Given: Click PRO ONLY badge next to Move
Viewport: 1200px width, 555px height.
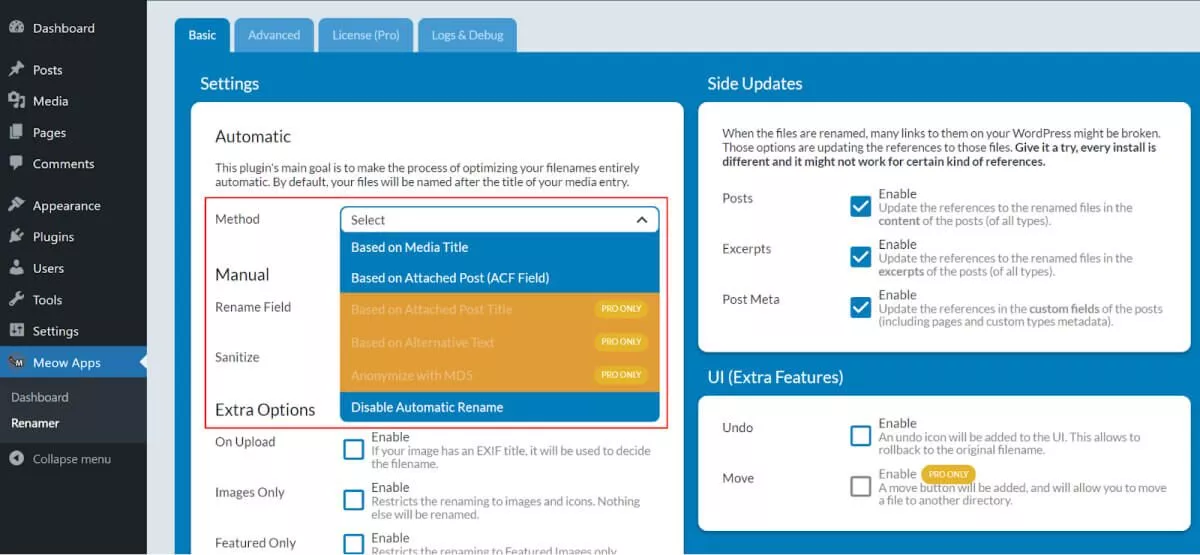Looking at the screenshot, I should click(948, 474).
